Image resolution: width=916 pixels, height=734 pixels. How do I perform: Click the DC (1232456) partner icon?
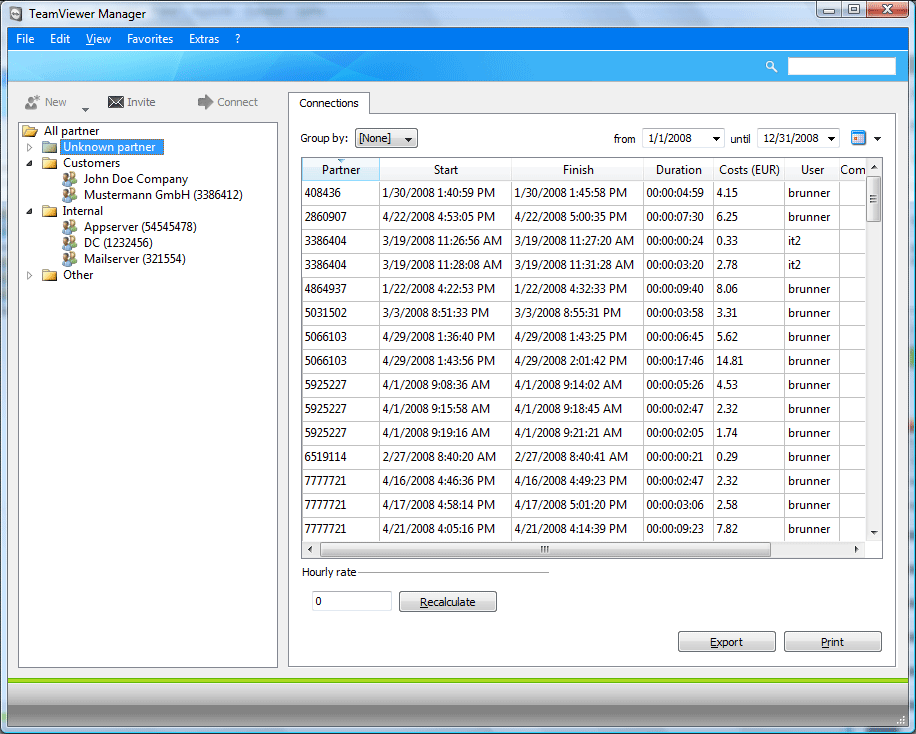pyautogui.click(x=70, y=242)
